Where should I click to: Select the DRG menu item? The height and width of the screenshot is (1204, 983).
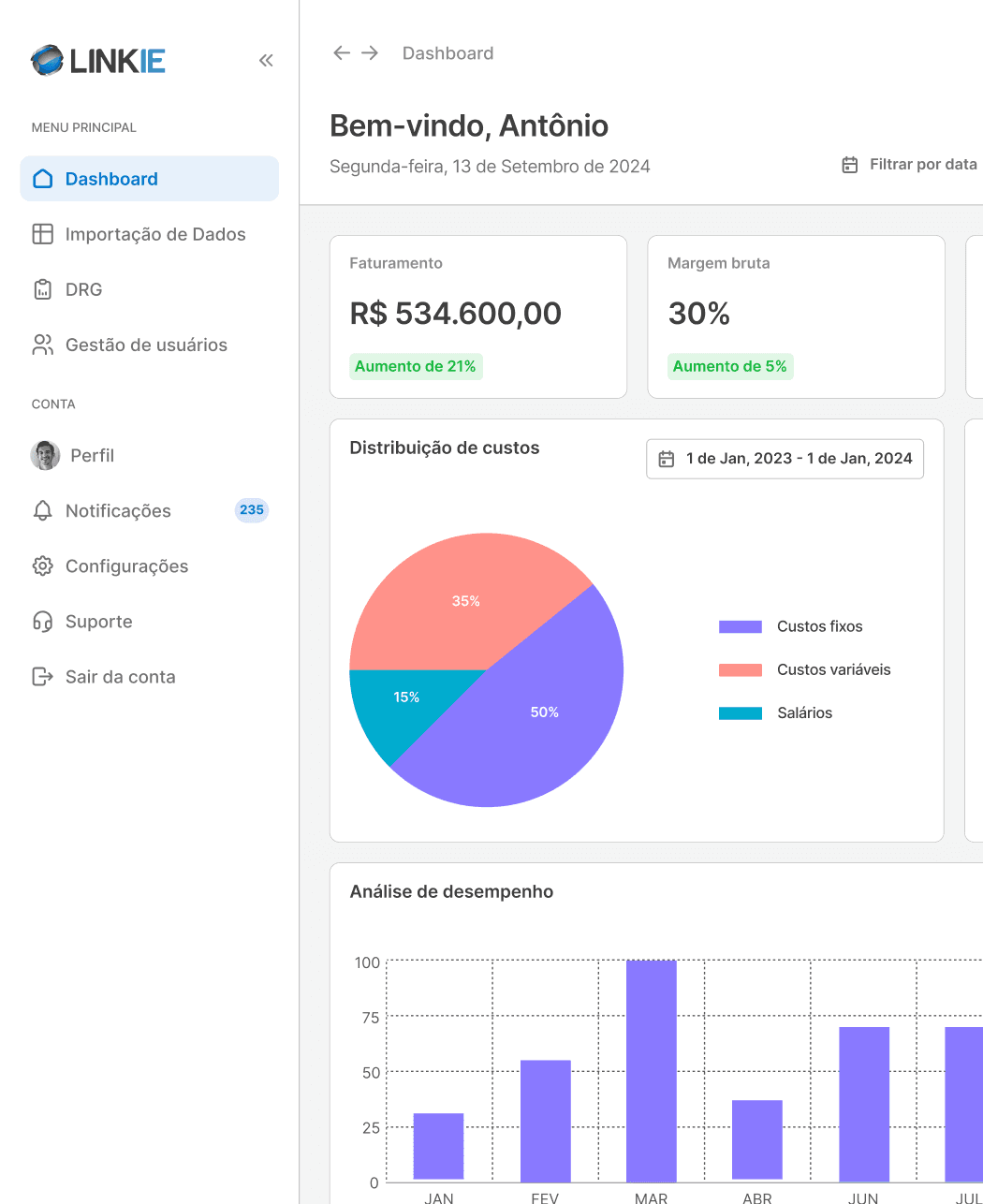(x=150, y=289)
